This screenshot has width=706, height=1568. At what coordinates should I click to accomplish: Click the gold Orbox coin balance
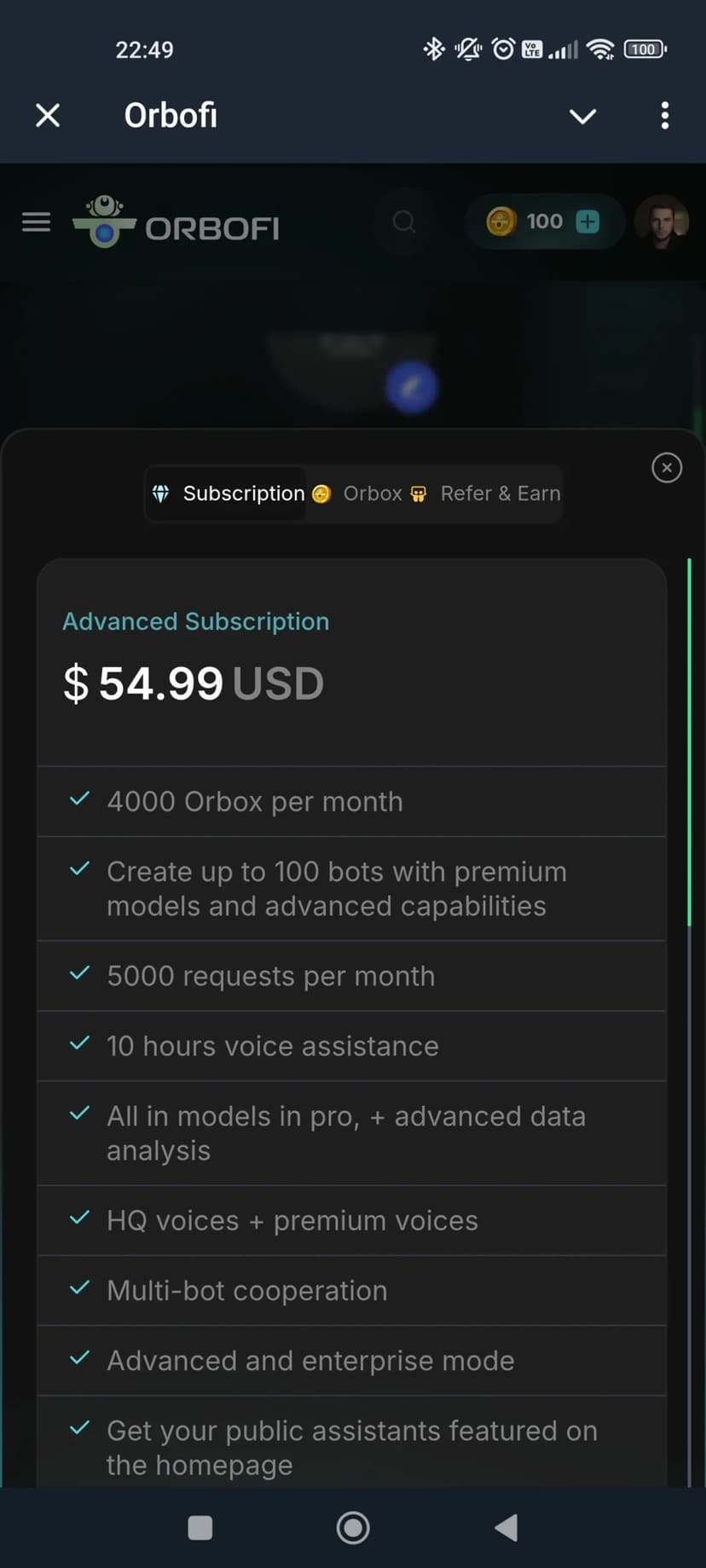pyautogui.click(x=501, y=222)
